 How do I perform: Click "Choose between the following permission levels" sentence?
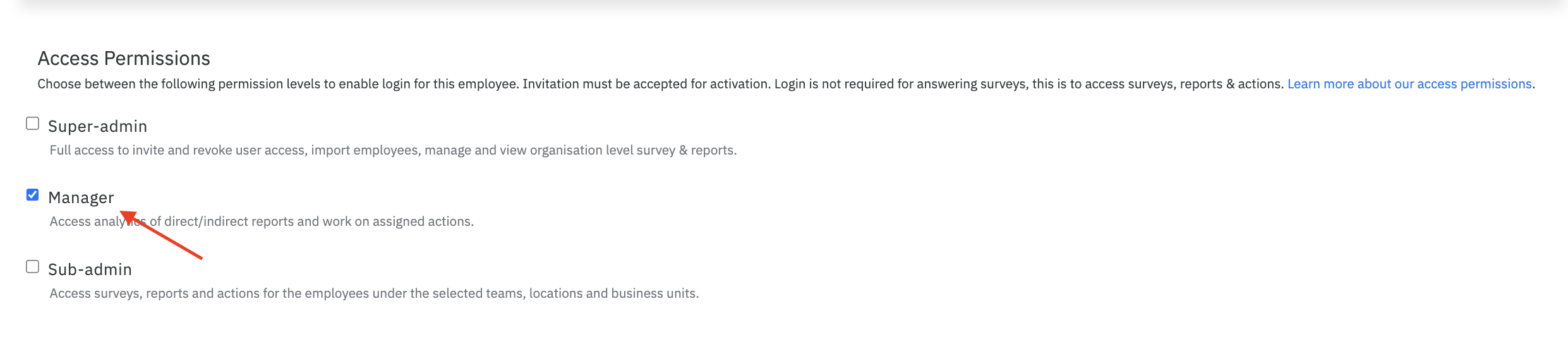click(278, 84)
